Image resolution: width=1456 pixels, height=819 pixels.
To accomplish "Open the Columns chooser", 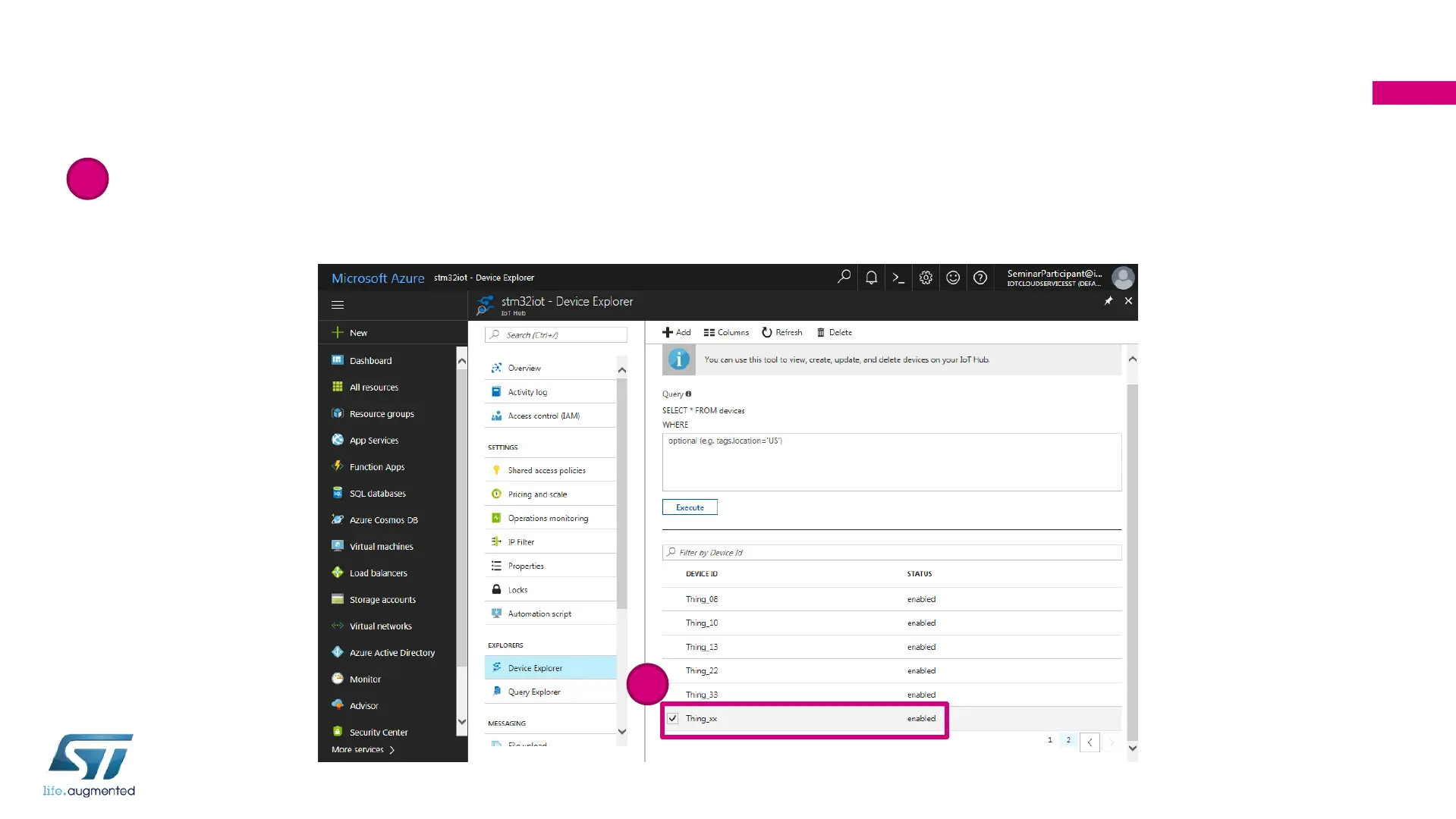I will coord(726,332).
